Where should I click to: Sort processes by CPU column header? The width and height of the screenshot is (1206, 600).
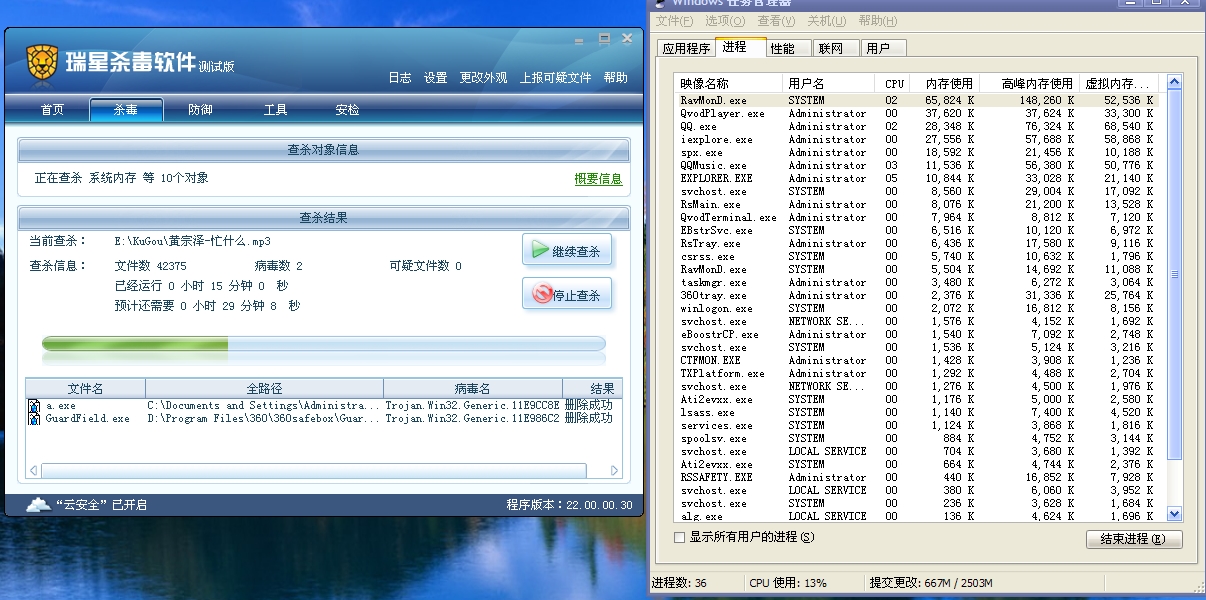point(894,84)
